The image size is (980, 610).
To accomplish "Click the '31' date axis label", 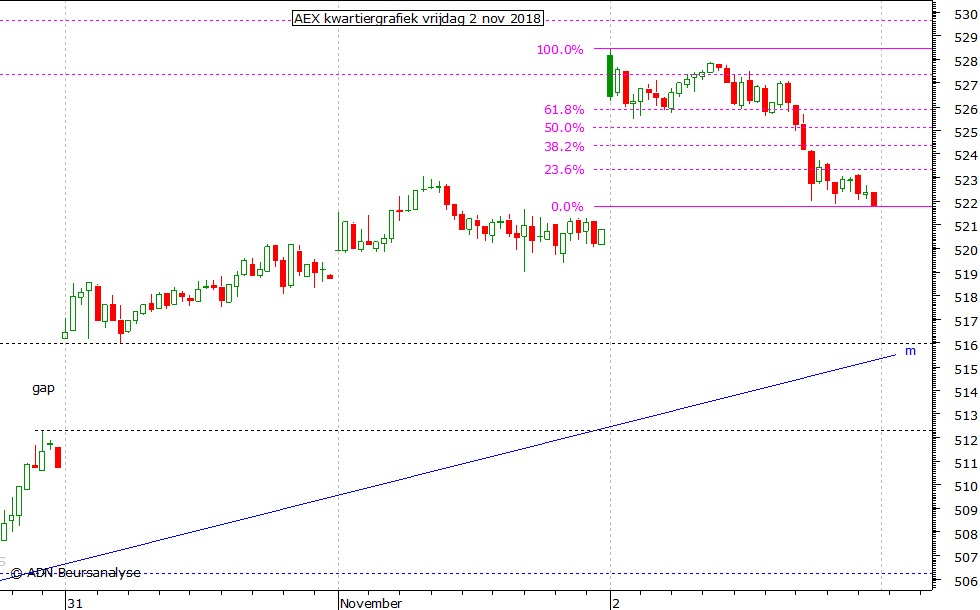I will point(75,603).
